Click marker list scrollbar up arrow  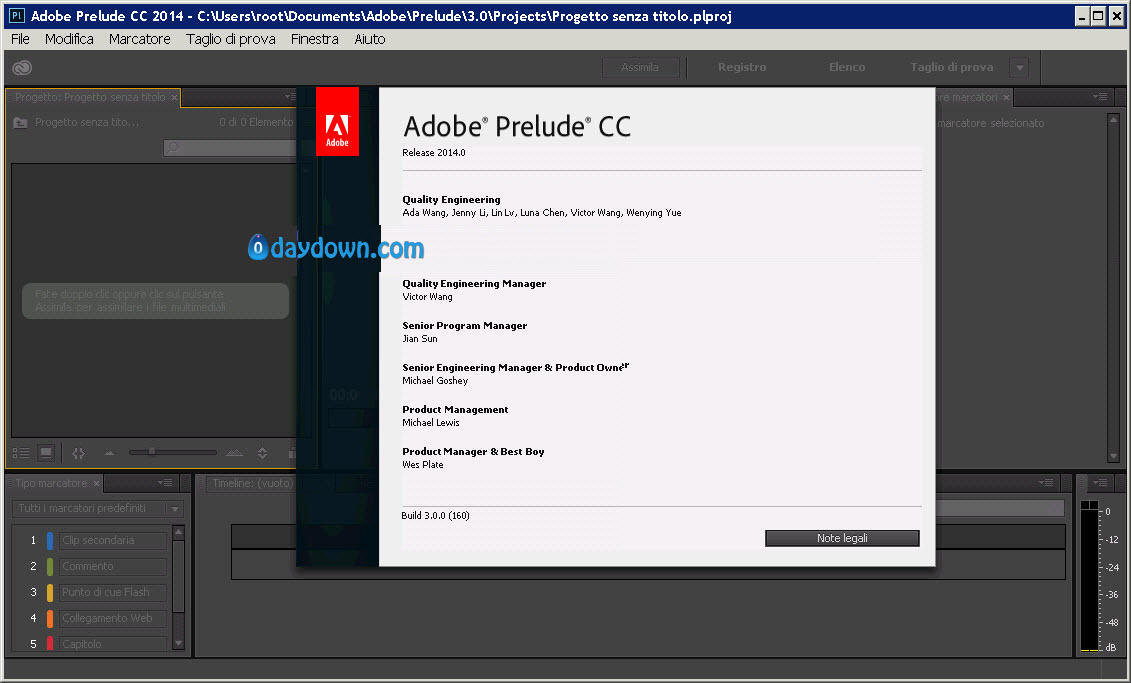tap(178, 533)
